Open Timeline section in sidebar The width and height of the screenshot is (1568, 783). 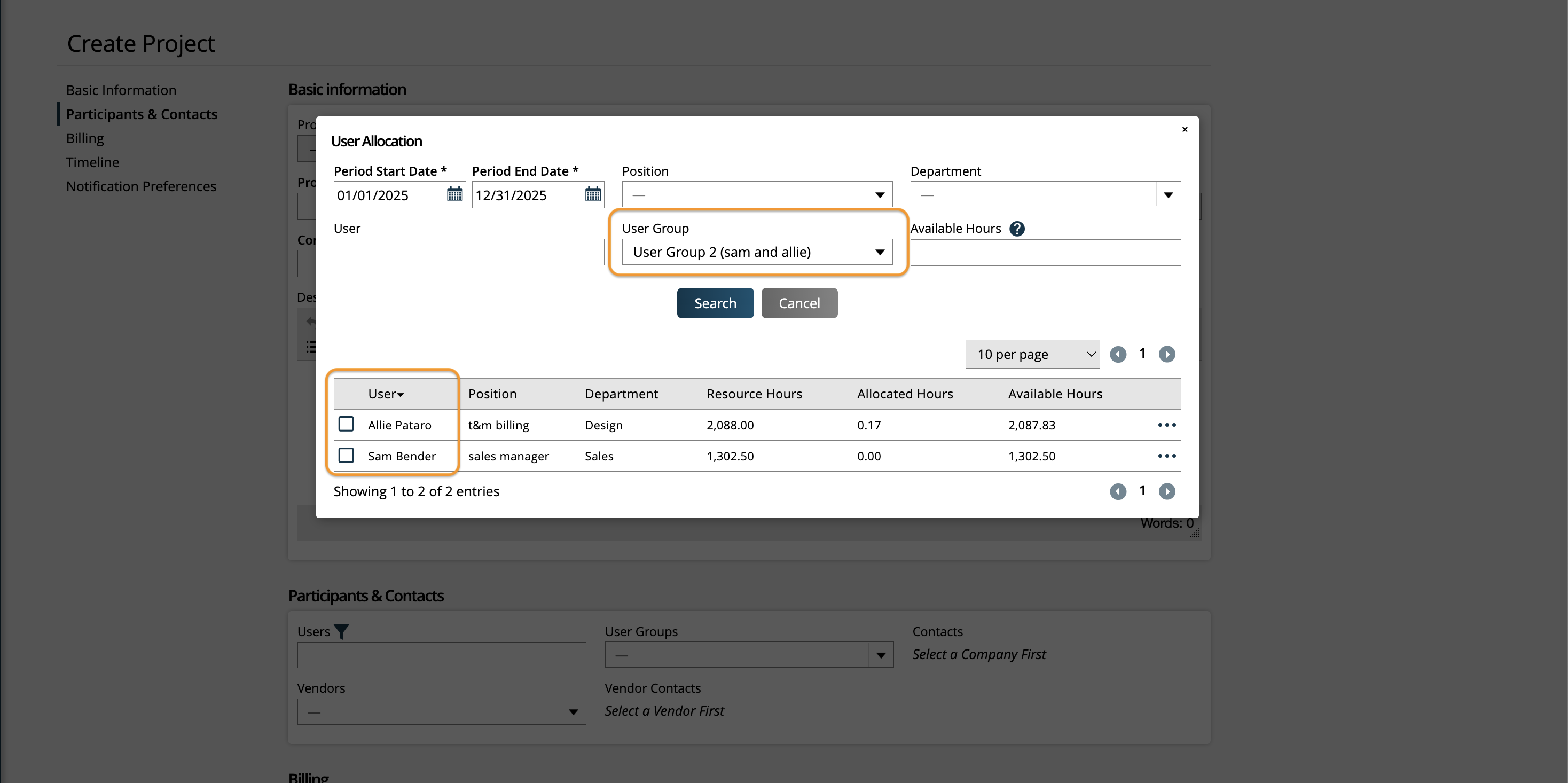92,162
